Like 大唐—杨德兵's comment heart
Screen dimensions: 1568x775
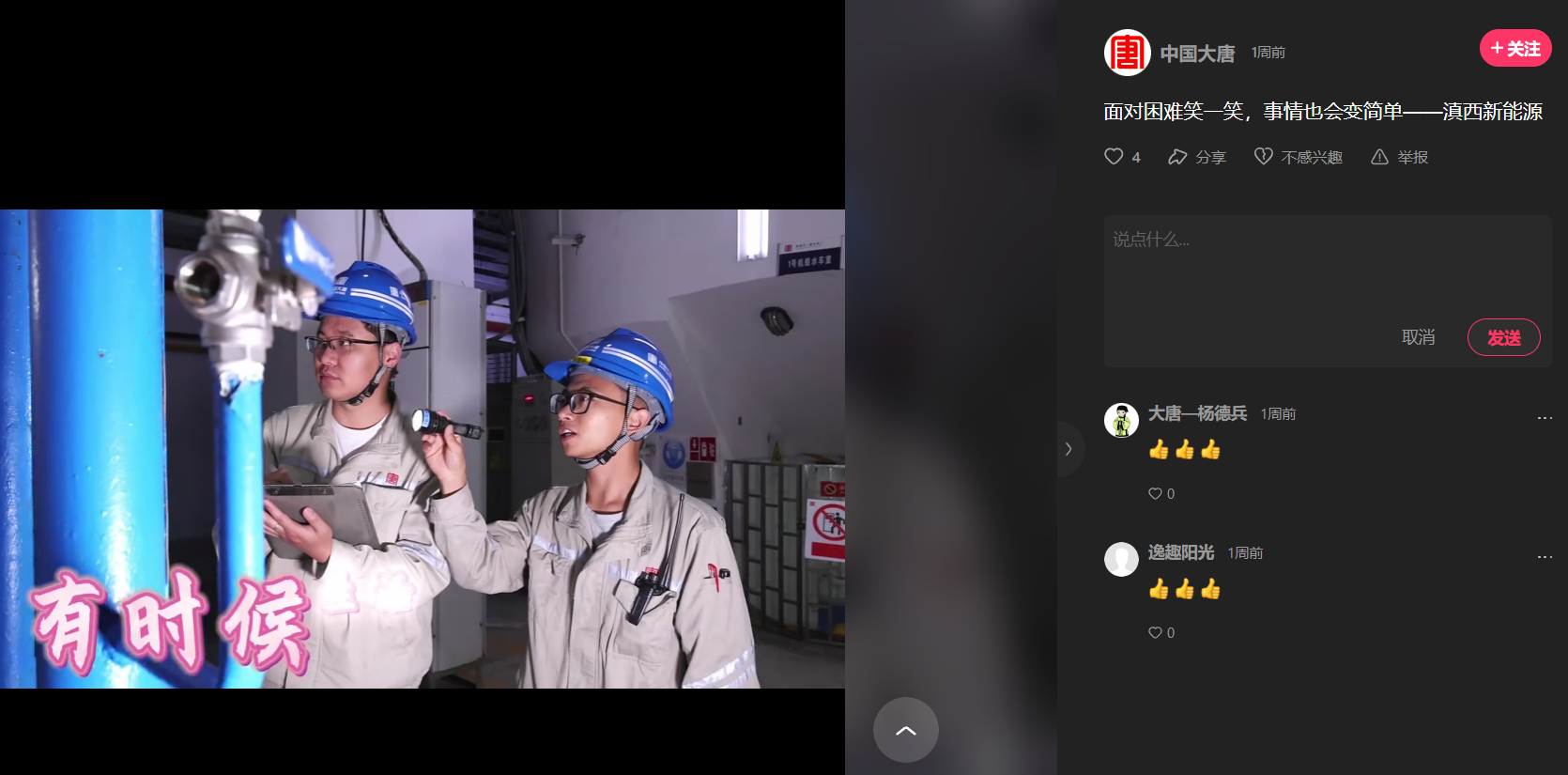click(1155, 494)
